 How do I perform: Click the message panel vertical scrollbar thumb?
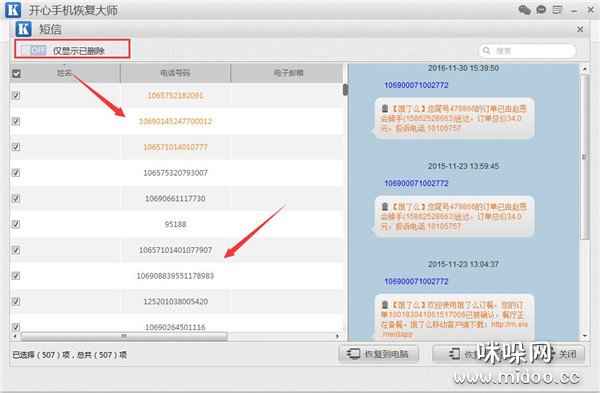pos(584,157)
